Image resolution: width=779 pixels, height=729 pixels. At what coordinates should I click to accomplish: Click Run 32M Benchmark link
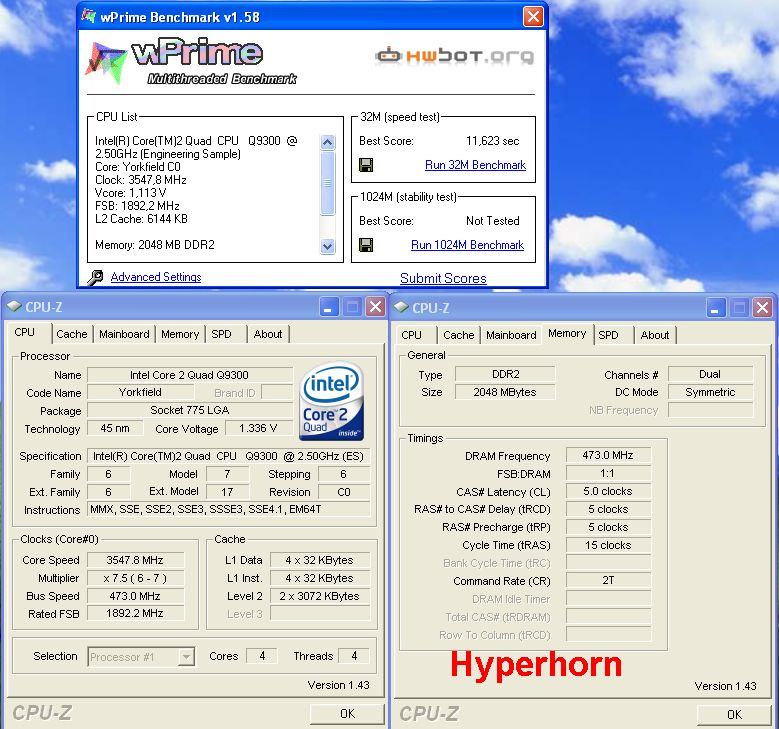[475, 165]
